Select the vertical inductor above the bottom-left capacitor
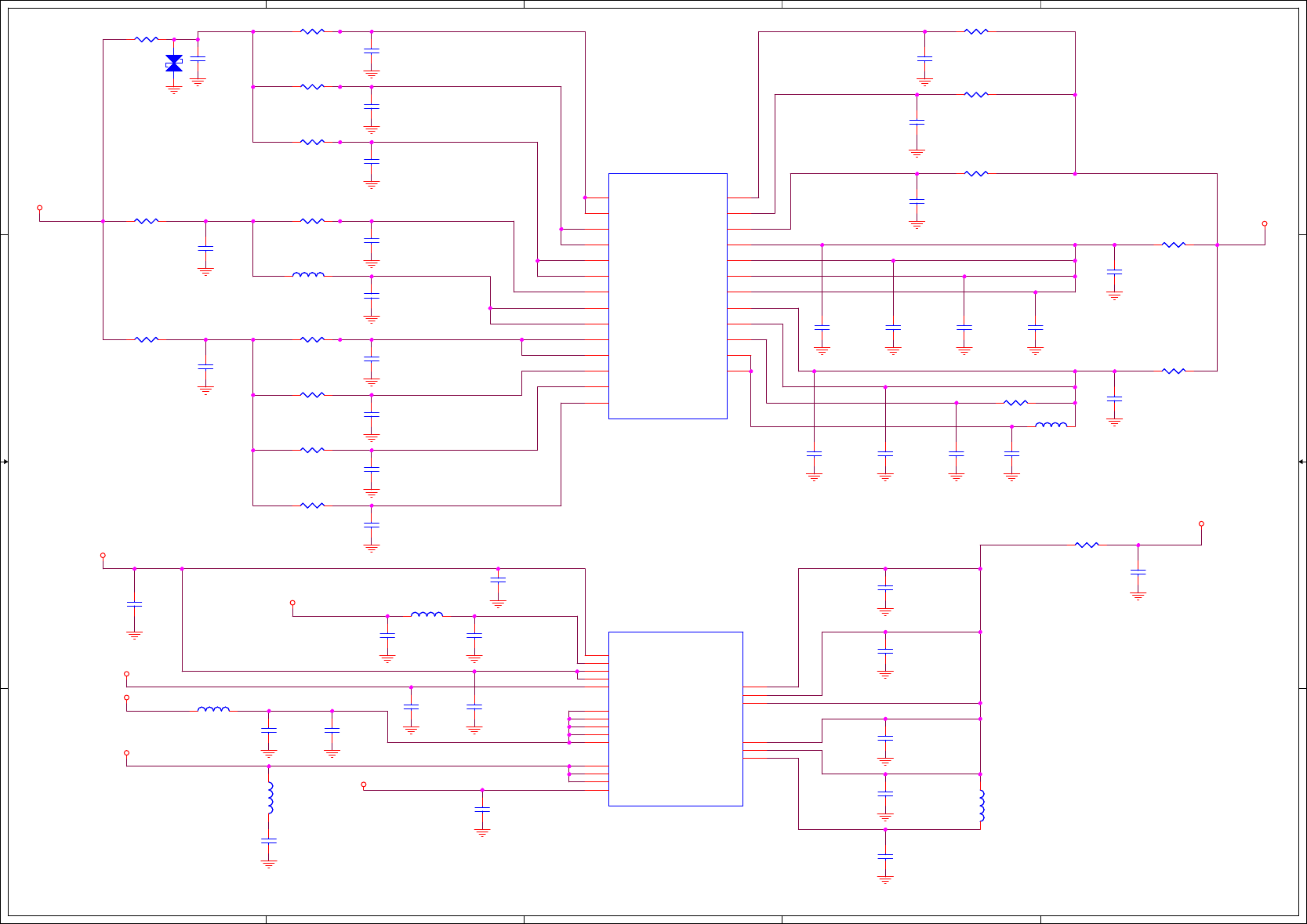Screen dimensions: 1307x924 click(x=270, y=798)
